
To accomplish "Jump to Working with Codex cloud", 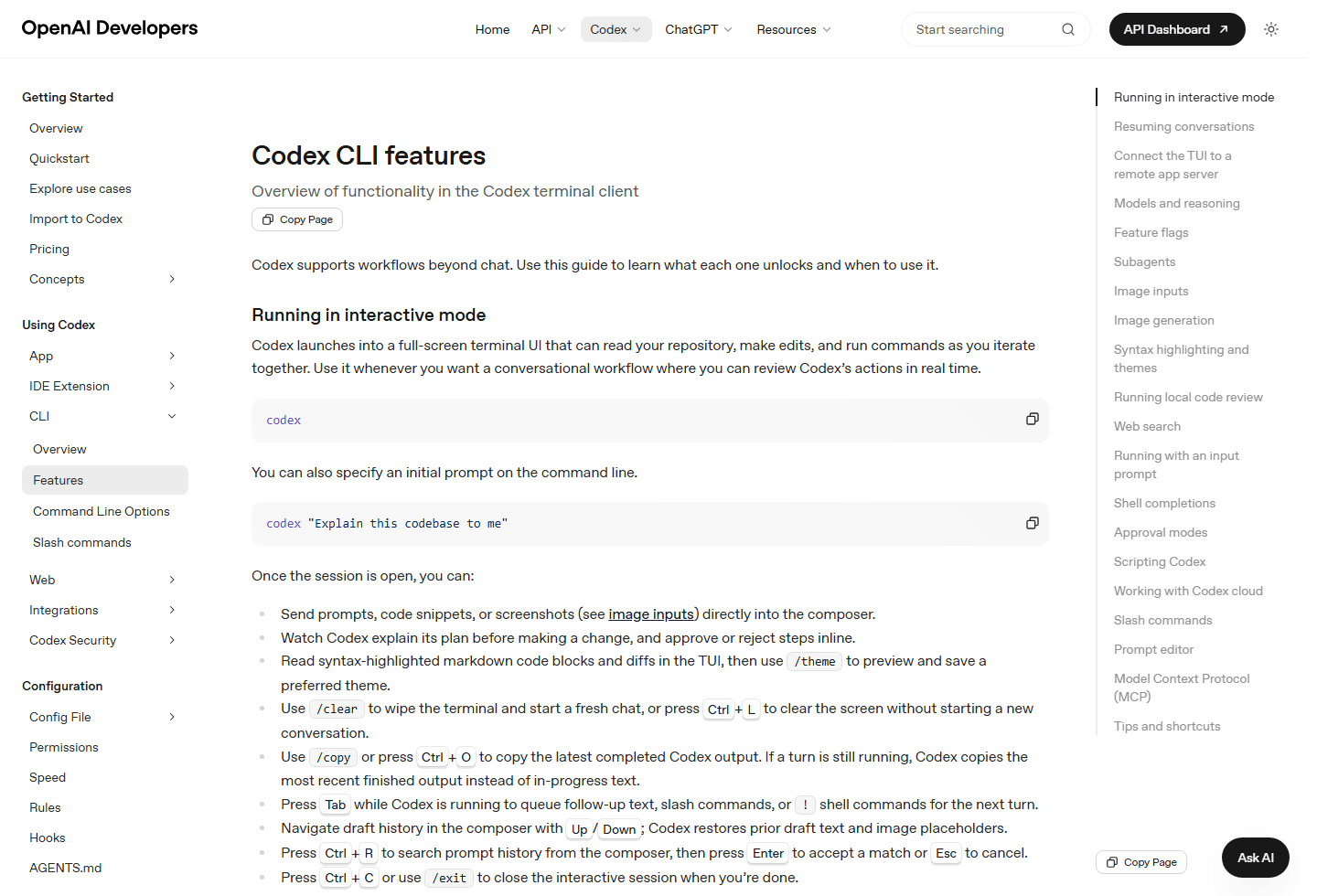I will [x=1188, y=591].
